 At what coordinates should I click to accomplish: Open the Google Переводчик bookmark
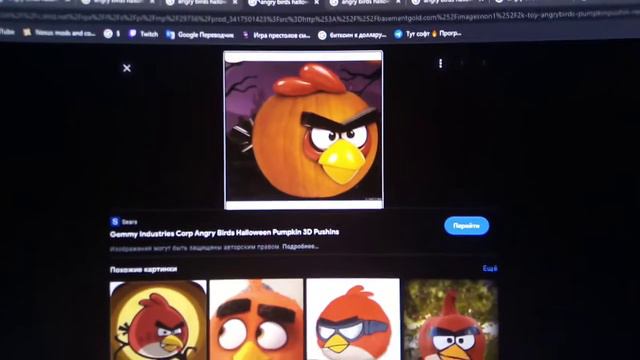click(200, 35)
